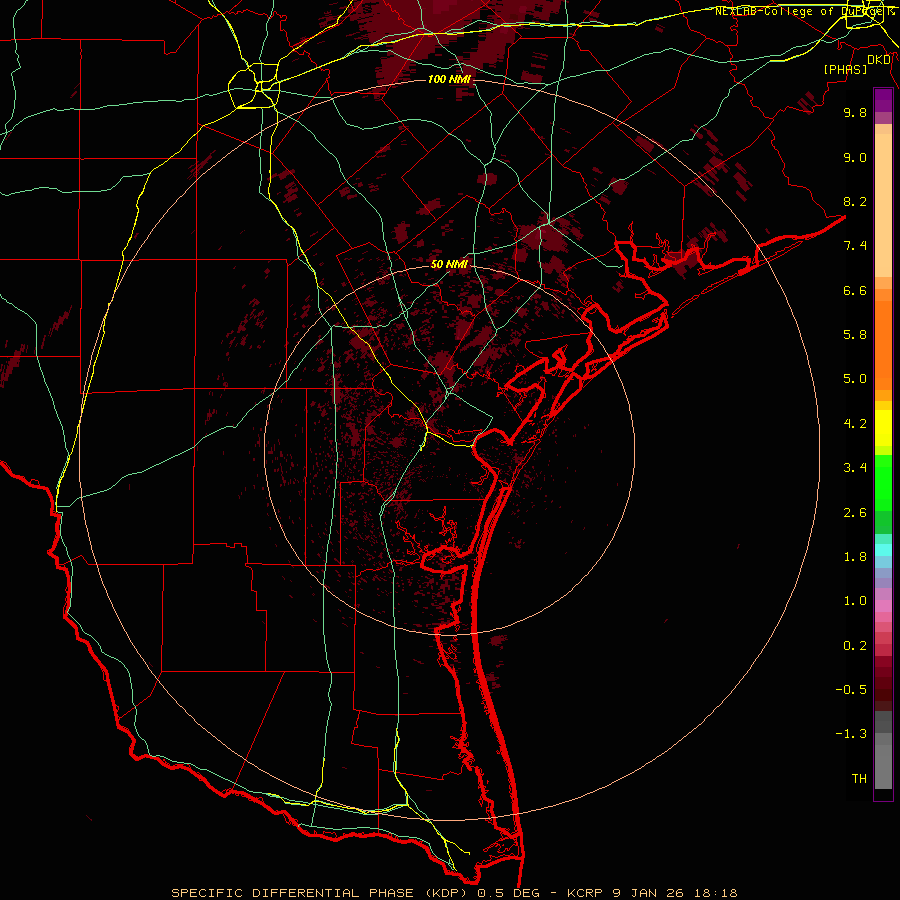Click the 2.6 value on color scale
Viewport: 900px width, 900px height.
pos(855,513)
